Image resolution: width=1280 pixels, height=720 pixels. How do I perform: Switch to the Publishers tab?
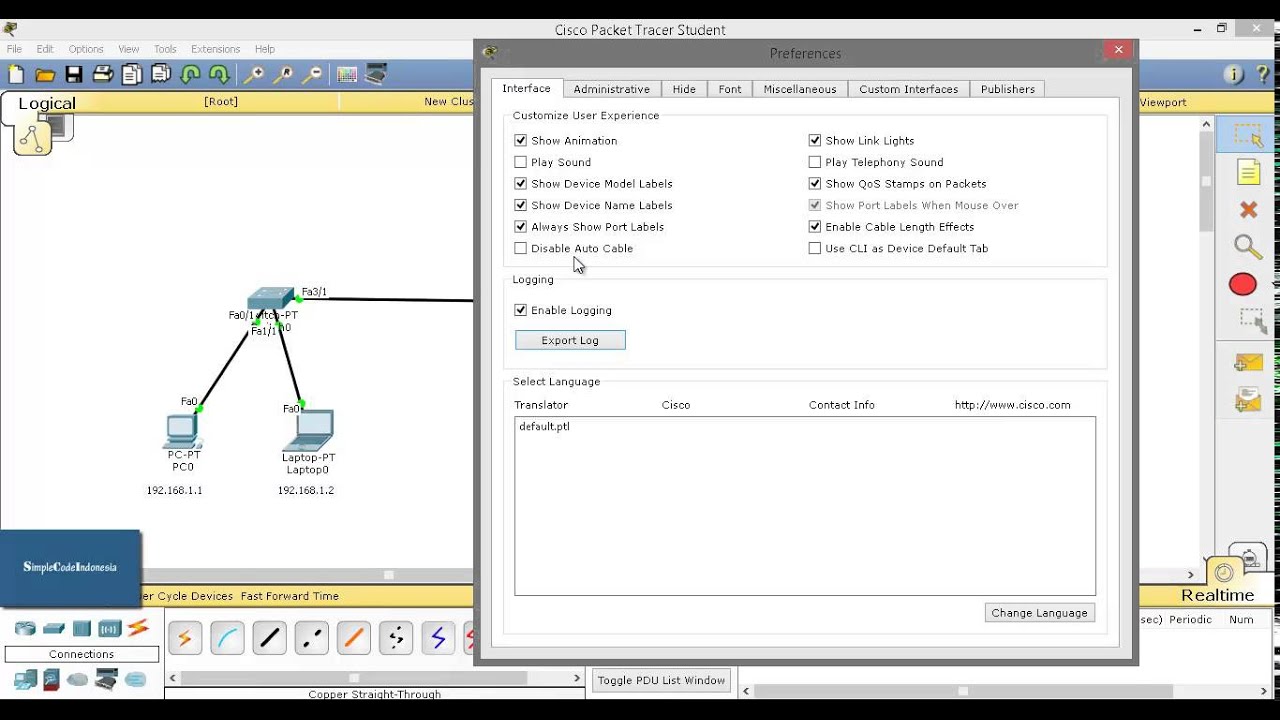click(x=1008, y=89)
